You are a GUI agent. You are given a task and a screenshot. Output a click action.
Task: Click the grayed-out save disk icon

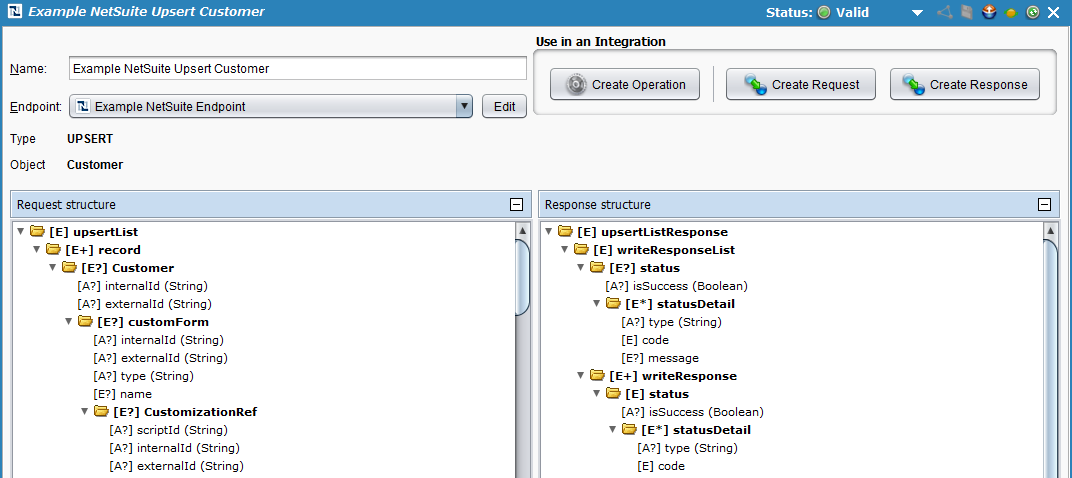tap(965, 13)
